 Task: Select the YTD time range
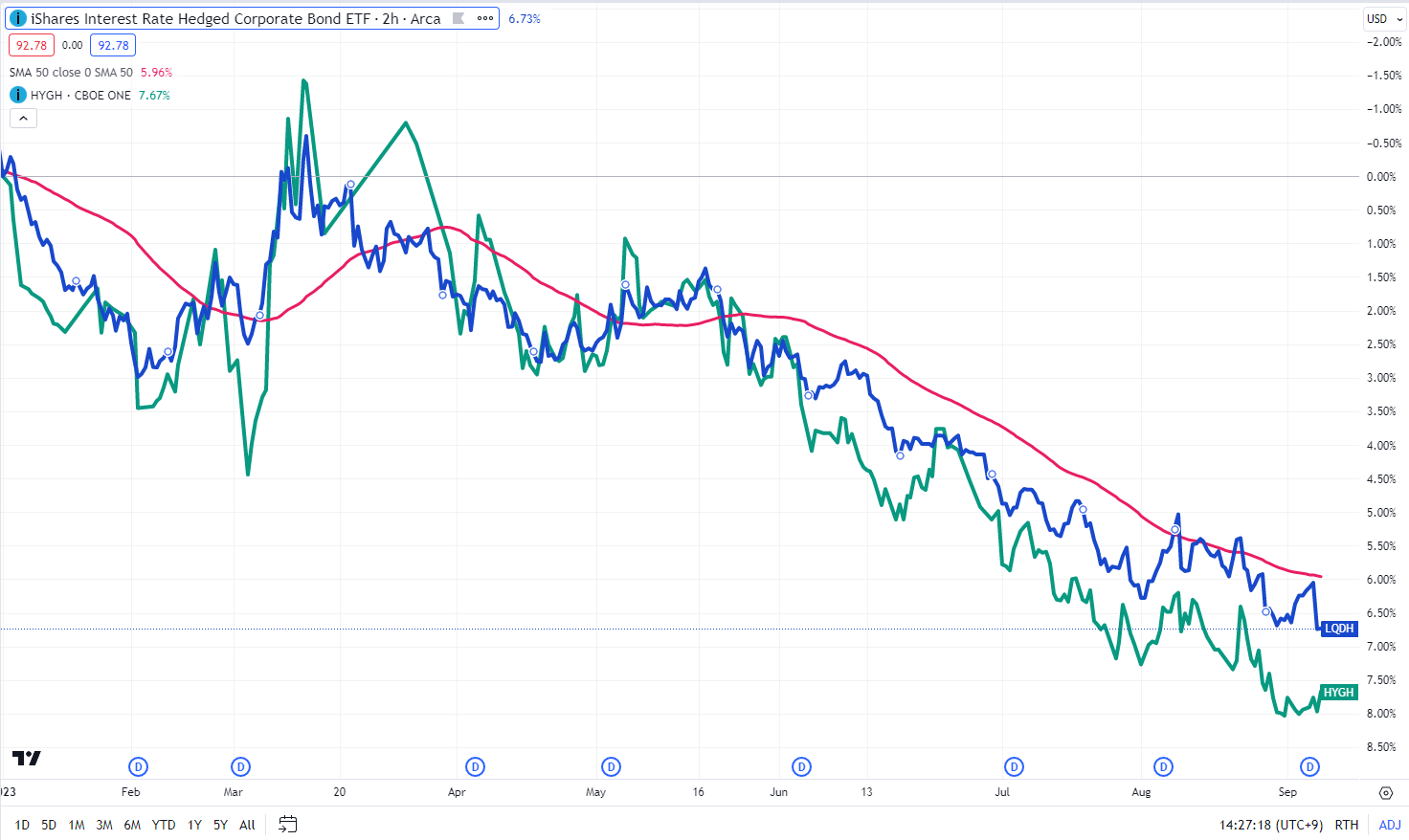coord(164,825)
